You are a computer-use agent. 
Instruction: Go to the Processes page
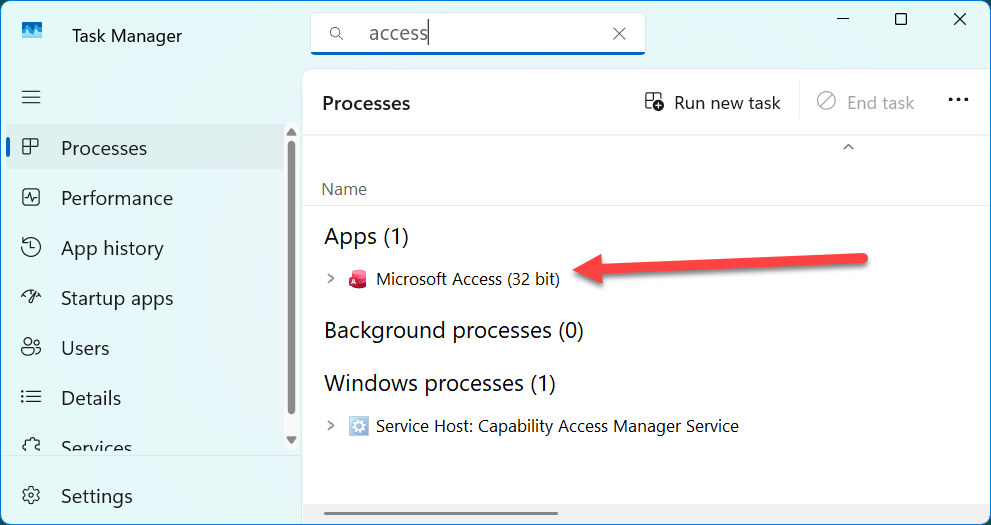pos(145,147)
